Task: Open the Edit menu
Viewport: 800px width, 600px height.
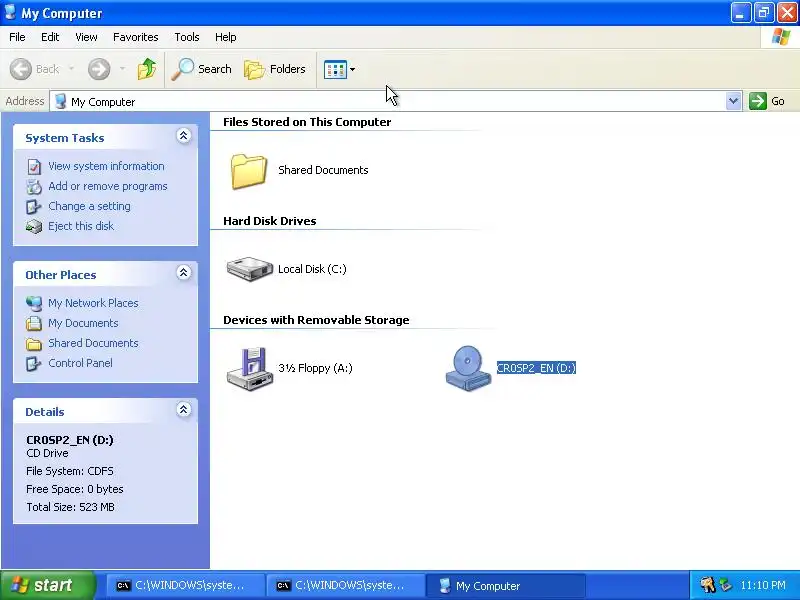Action: pyautogui.click(x=50, y=37)
